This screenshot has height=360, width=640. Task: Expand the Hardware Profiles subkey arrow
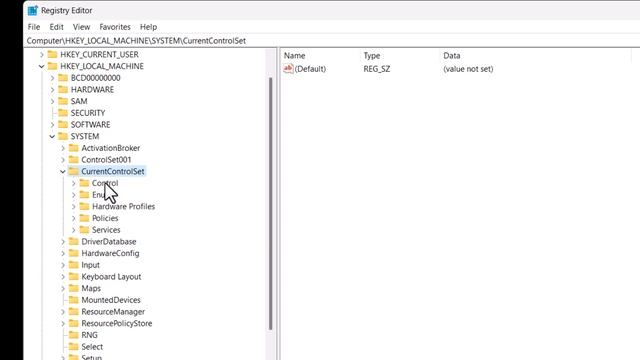pyautogui.click(x=73, y=207)
